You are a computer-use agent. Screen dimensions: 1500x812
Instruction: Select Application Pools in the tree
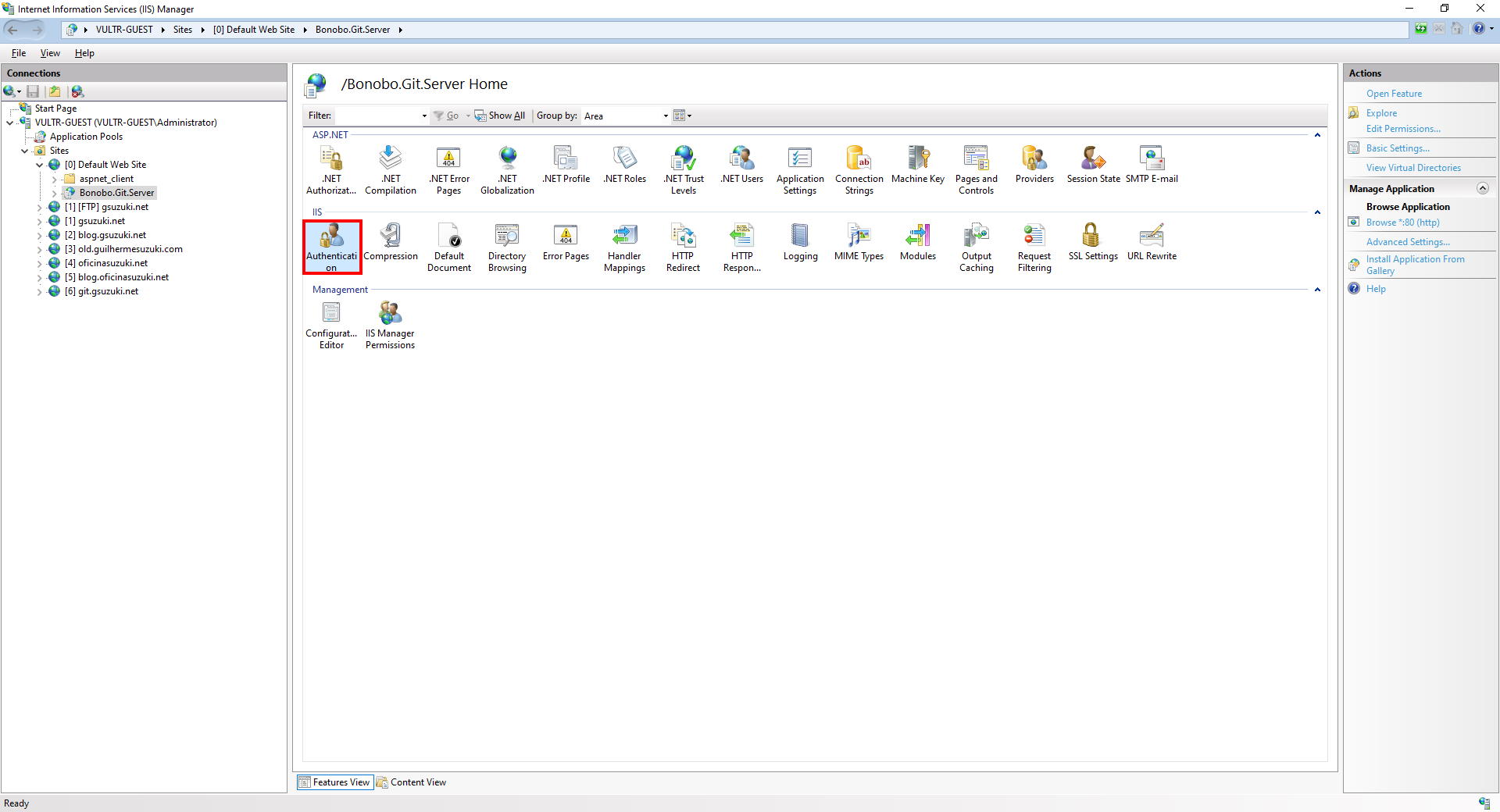86,137
